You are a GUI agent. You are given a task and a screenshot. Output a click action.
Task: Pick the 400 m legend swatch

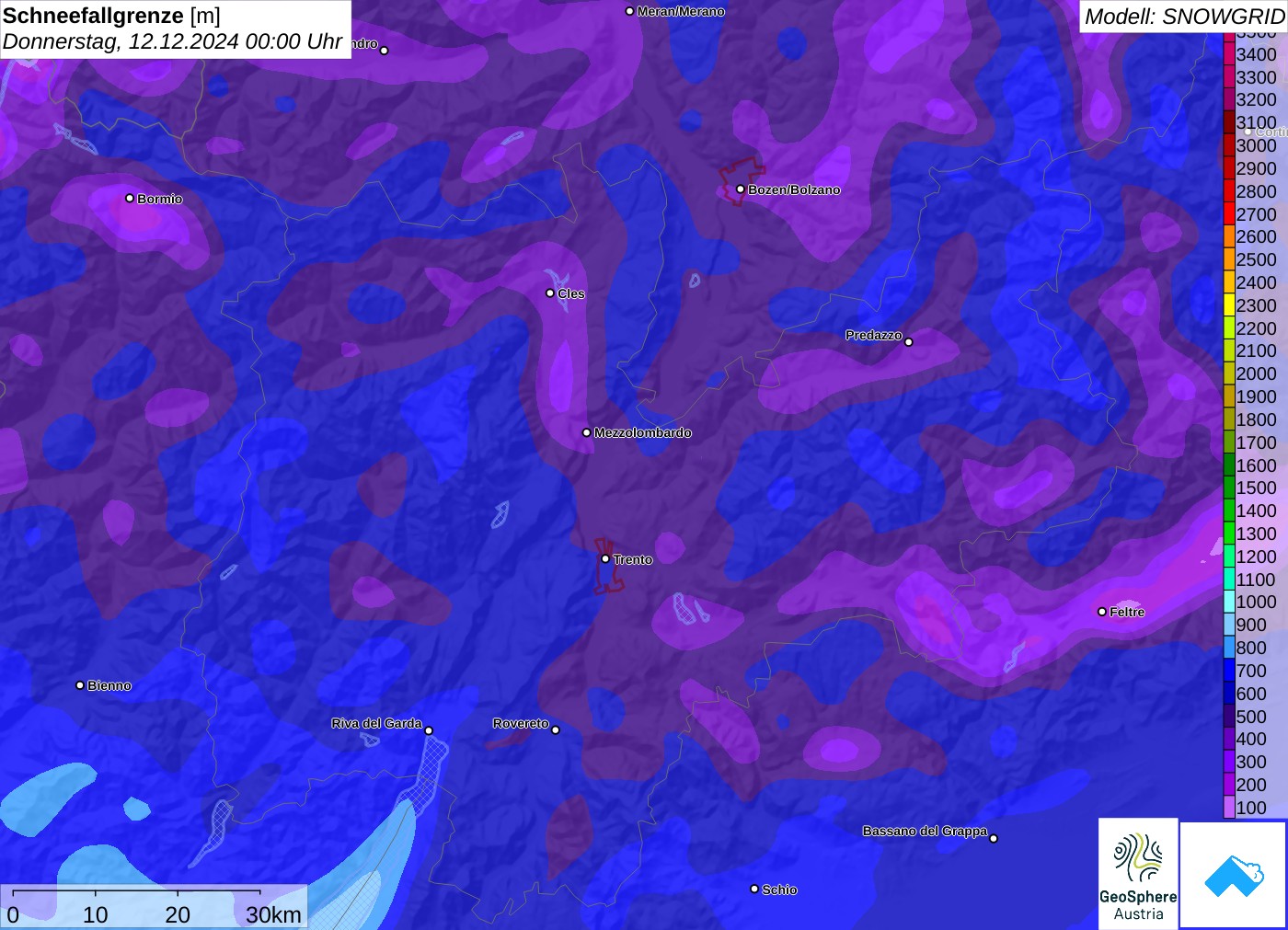1228,739
